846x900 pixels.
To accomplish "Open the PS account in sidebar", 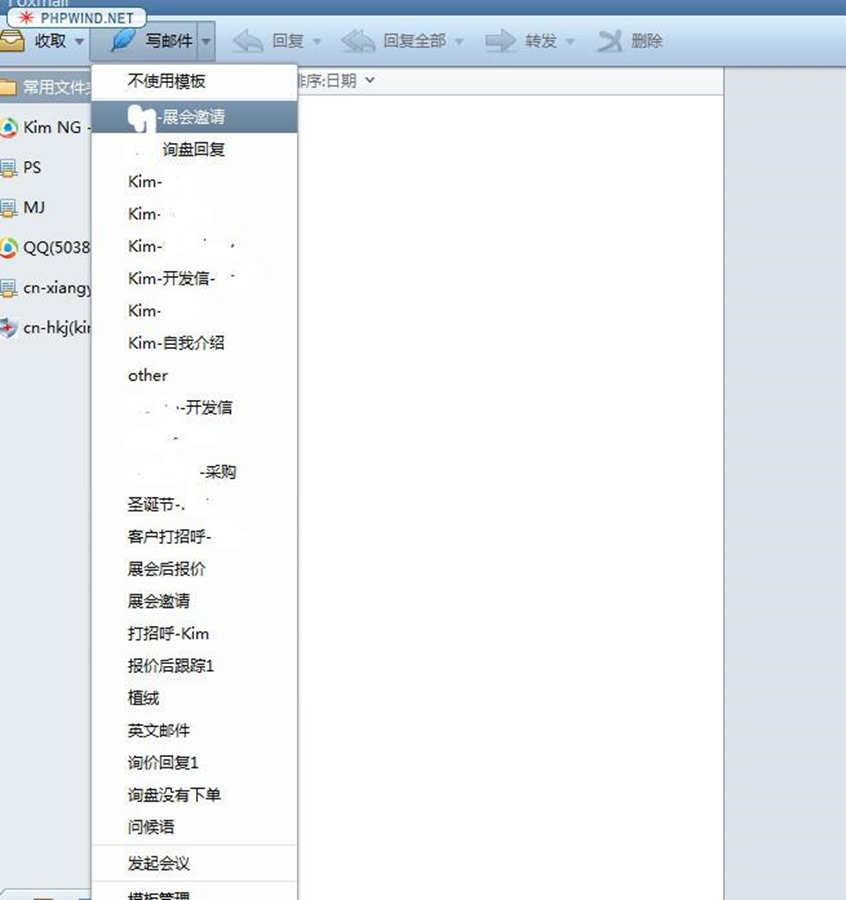I will (32, 167).
